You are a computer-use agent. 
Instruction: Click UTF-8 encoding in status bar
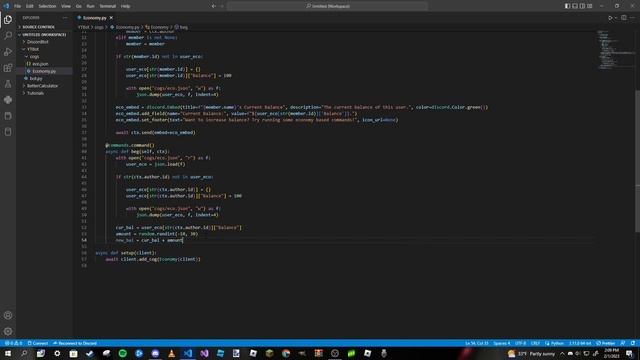pyautogui.click(x=520, y=343)
